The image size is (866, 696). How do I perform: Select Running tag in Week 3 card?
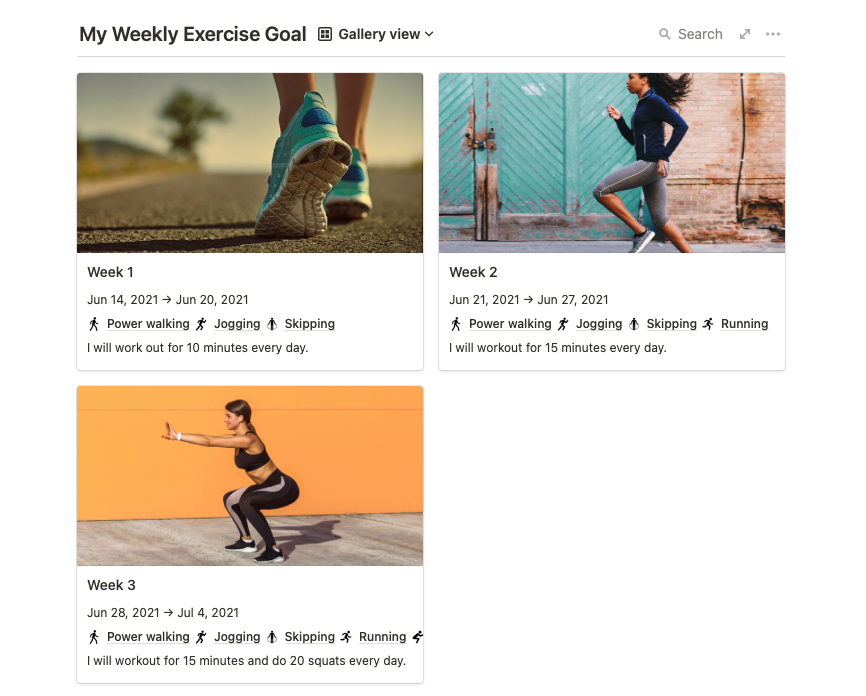click(382, 637)
